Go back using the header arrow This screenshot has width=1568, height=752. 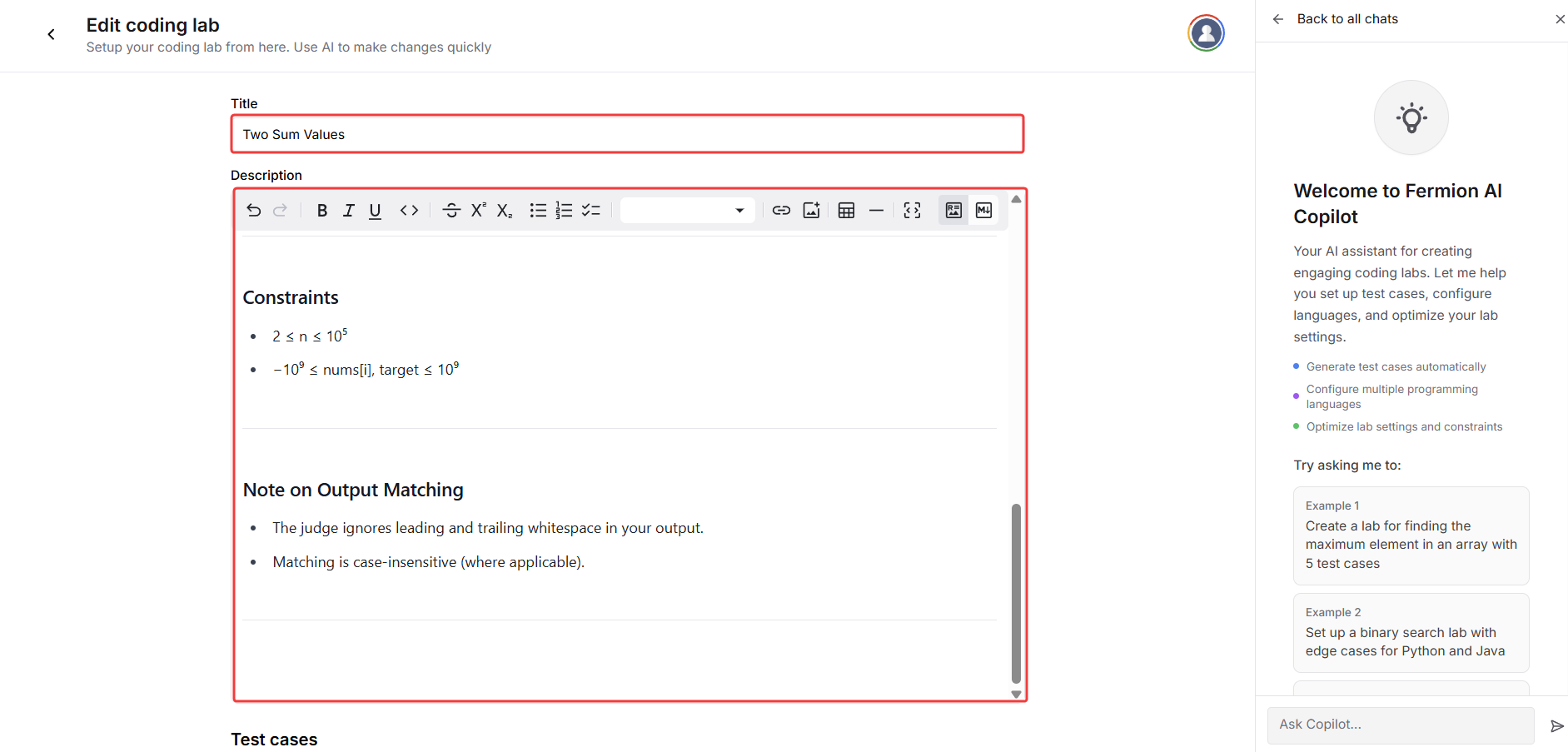pos(52,34)
